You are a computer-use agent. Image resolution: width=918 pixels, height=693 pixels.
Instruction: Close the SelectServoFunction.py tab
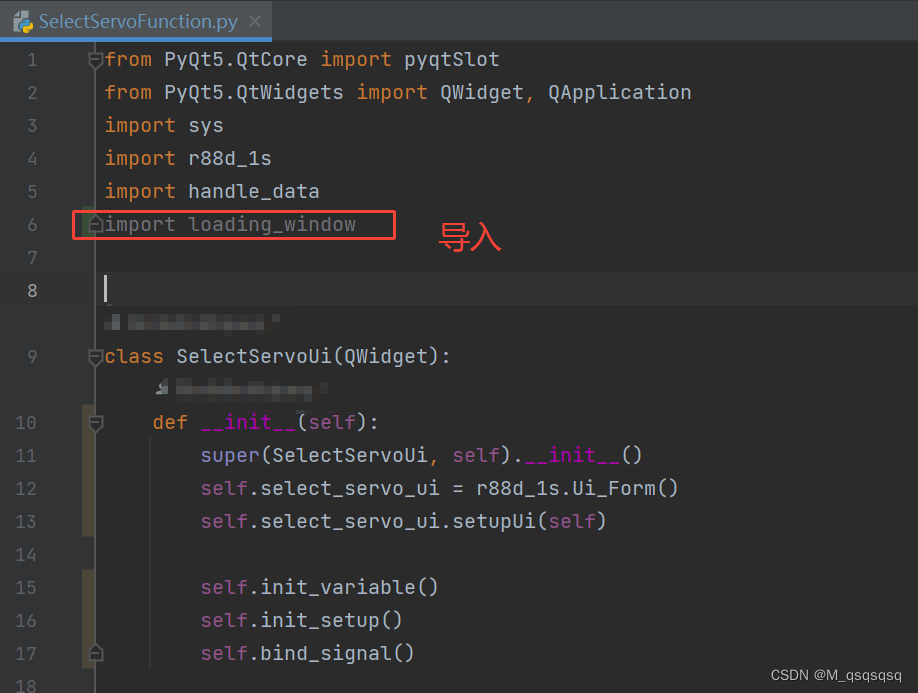click(x=254, y=20)
